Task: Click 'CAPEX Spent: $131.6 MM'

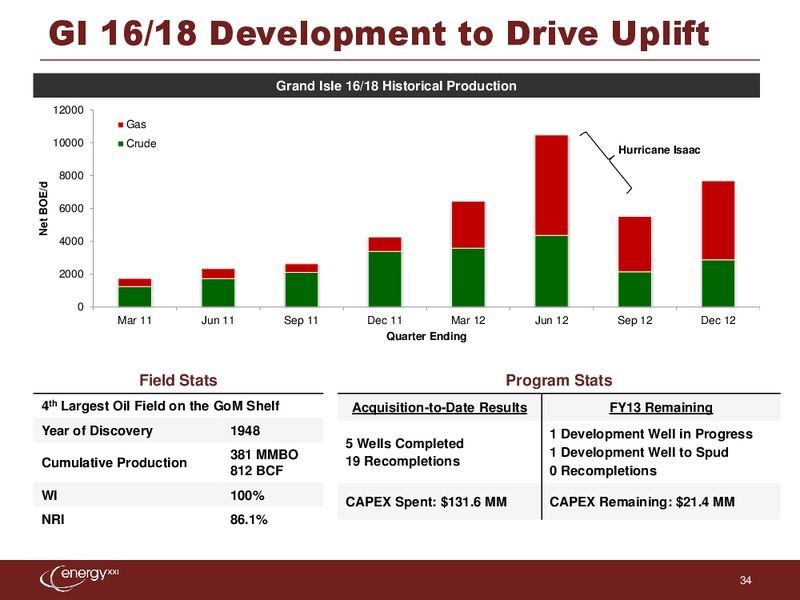Action: click(x=426, y=502)
